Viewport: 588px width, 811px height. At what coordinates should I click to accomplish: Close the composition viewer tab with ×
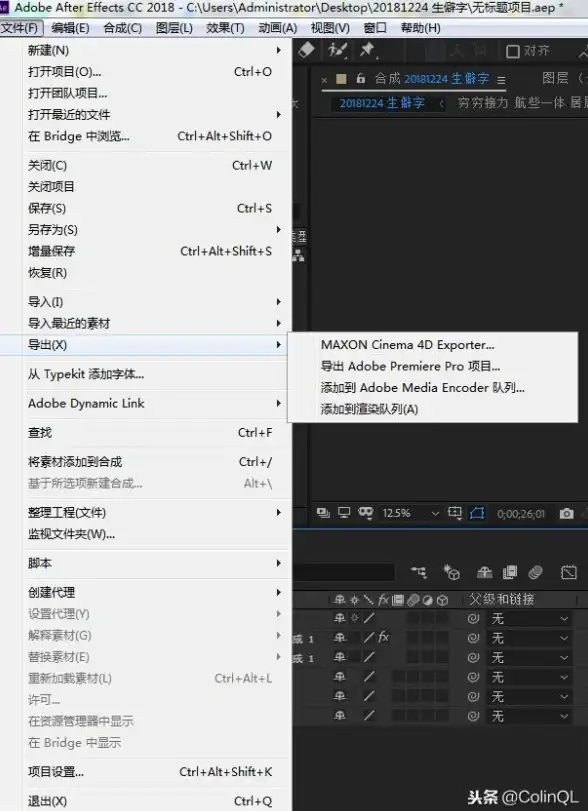(324, 80)
